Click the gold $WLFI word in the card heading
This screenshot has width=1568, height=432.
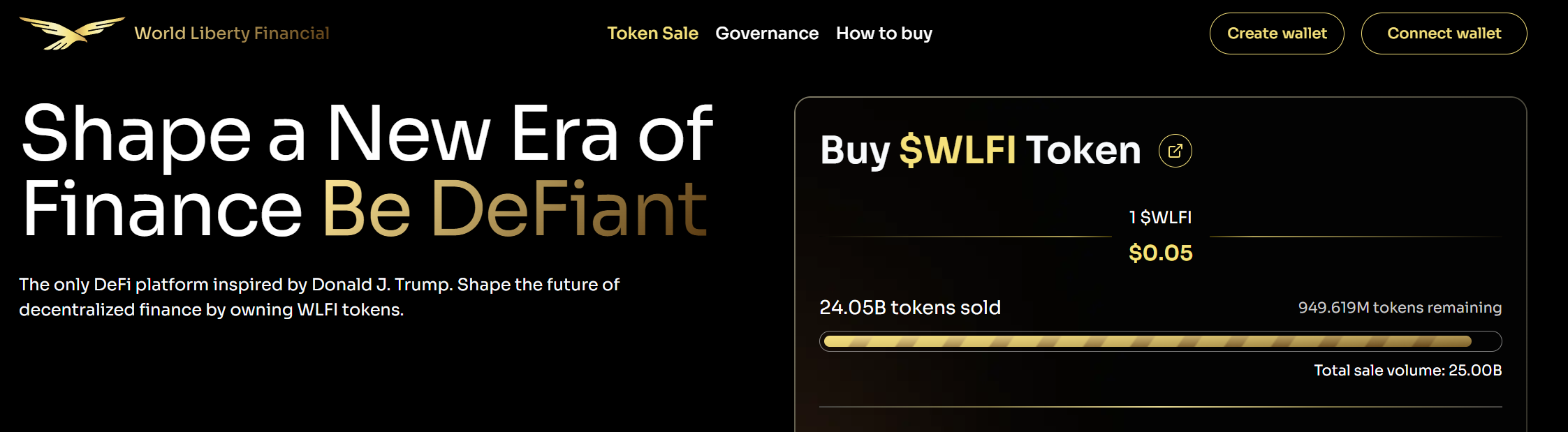tap(957, 150)
